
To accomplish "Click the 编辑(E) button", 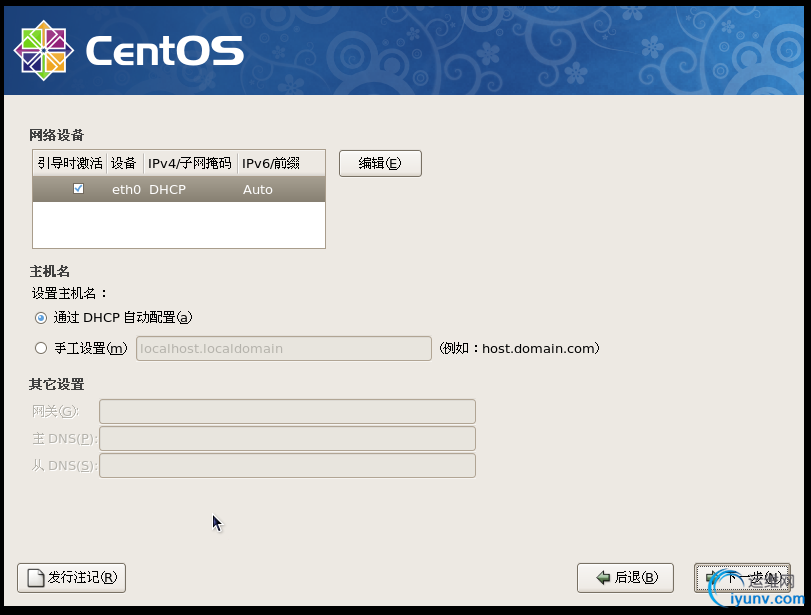I will [x=380, y=163].
